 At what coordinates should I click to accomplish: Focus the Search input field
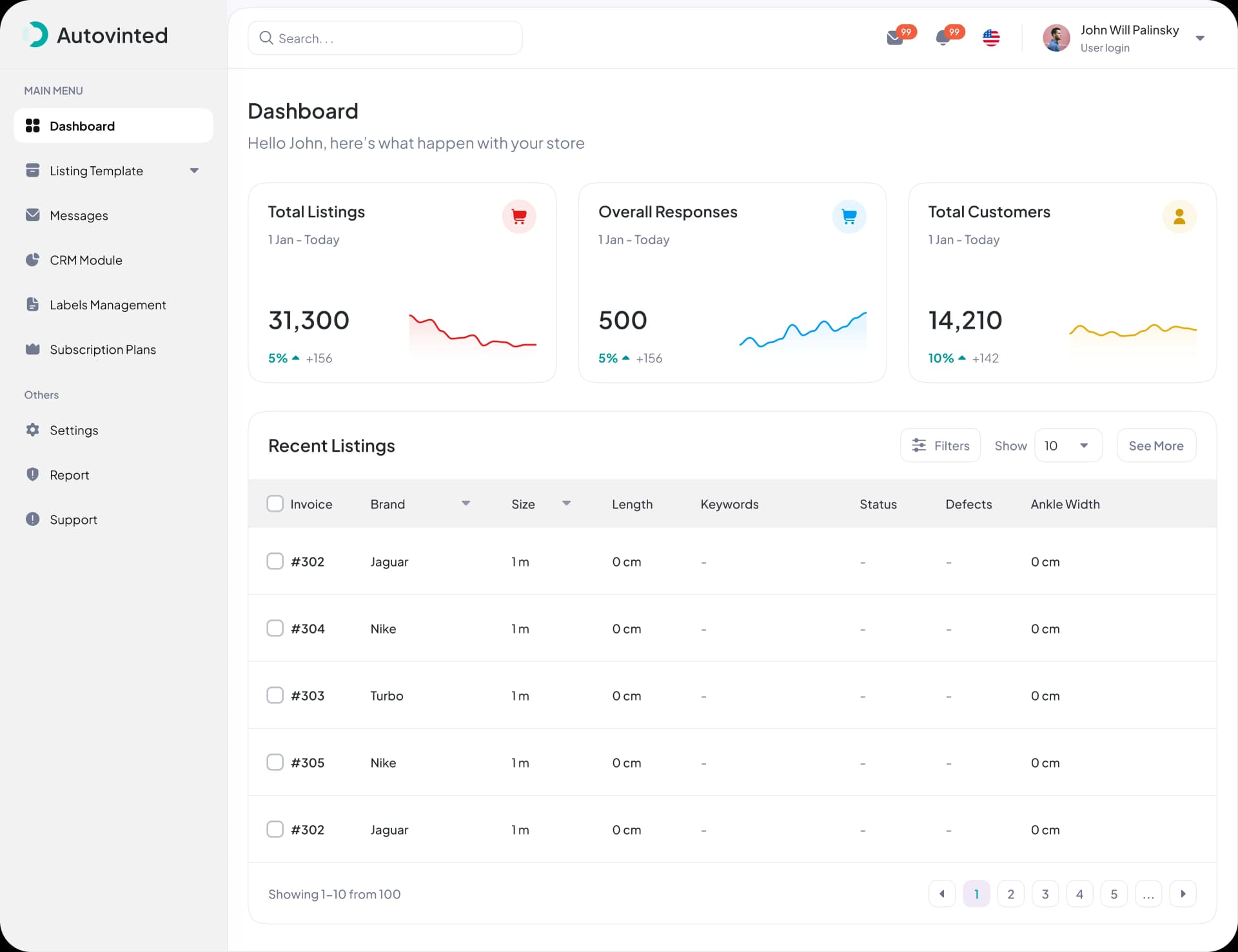tap(385, 38)
